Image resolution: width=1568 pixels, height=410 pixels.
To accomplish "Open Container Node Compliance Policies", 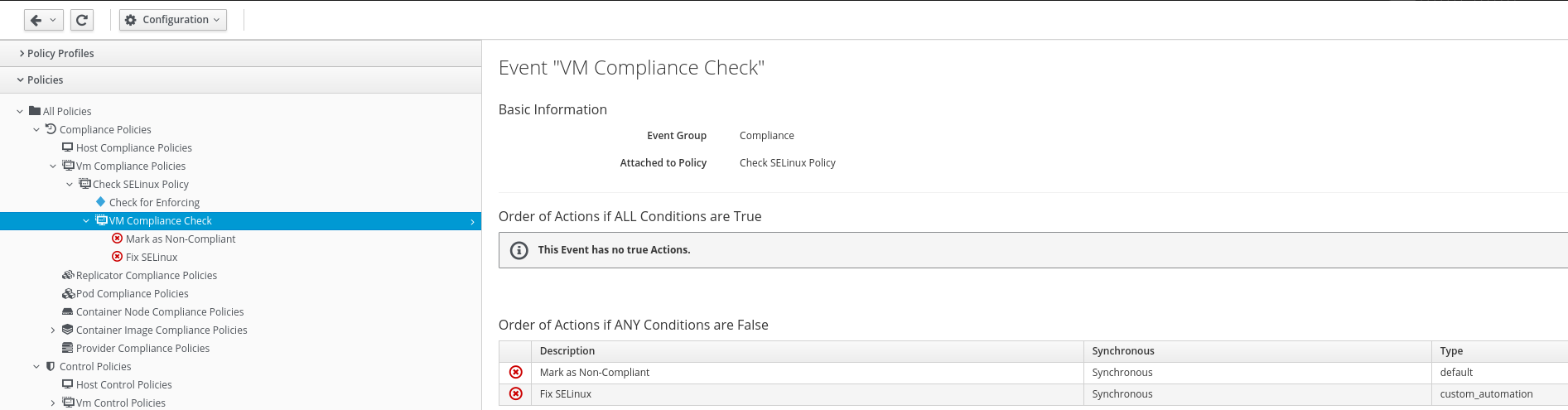I will click(160, 311).
